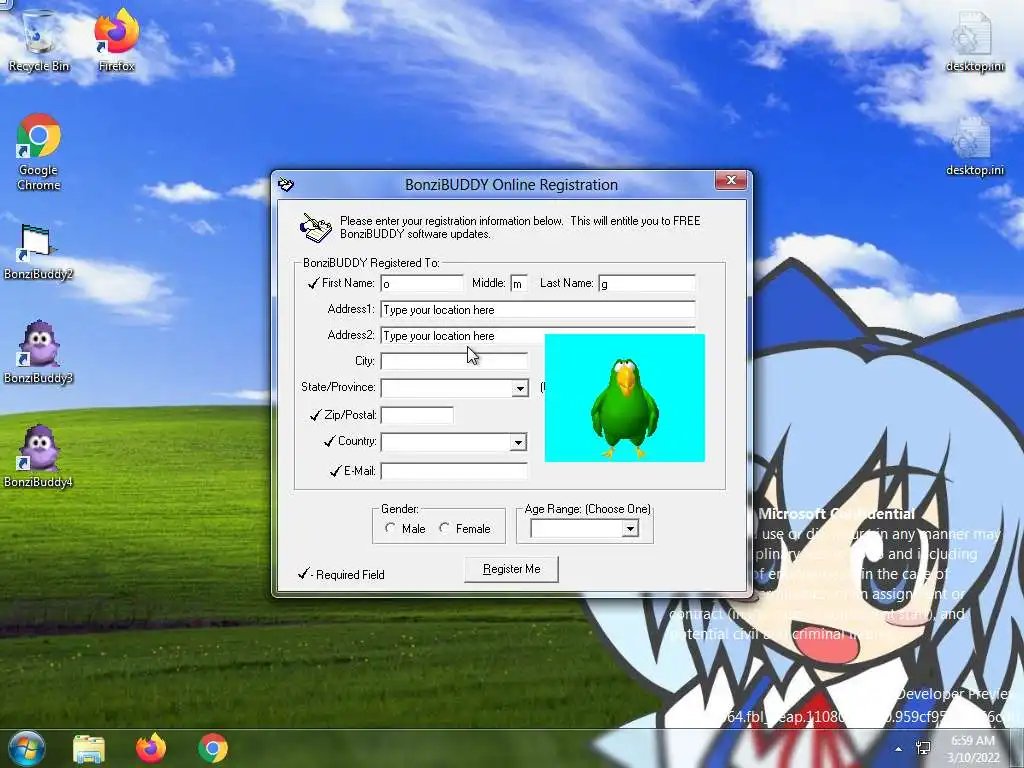The height and width of the screenshot is (768, 1024).
Task: Select the upper desktop.ini file icon
Action: click(x=974, y=40)
